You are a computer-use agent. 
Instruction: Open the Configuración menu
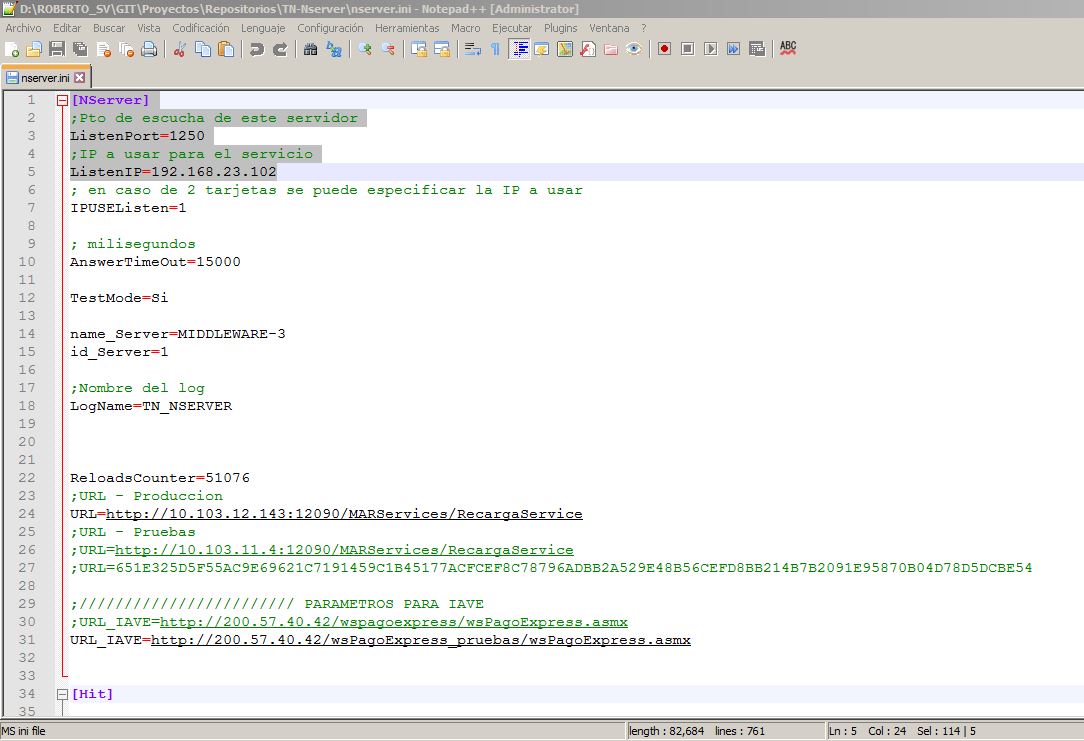click(330, 28)
